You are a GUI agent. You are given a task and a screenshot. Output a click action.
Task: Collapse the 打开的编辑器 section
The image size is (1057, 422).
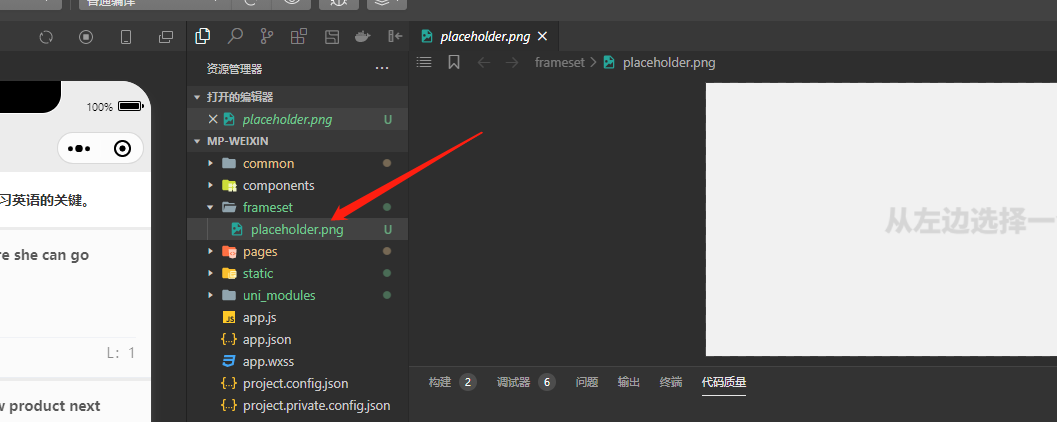(197, 97)
